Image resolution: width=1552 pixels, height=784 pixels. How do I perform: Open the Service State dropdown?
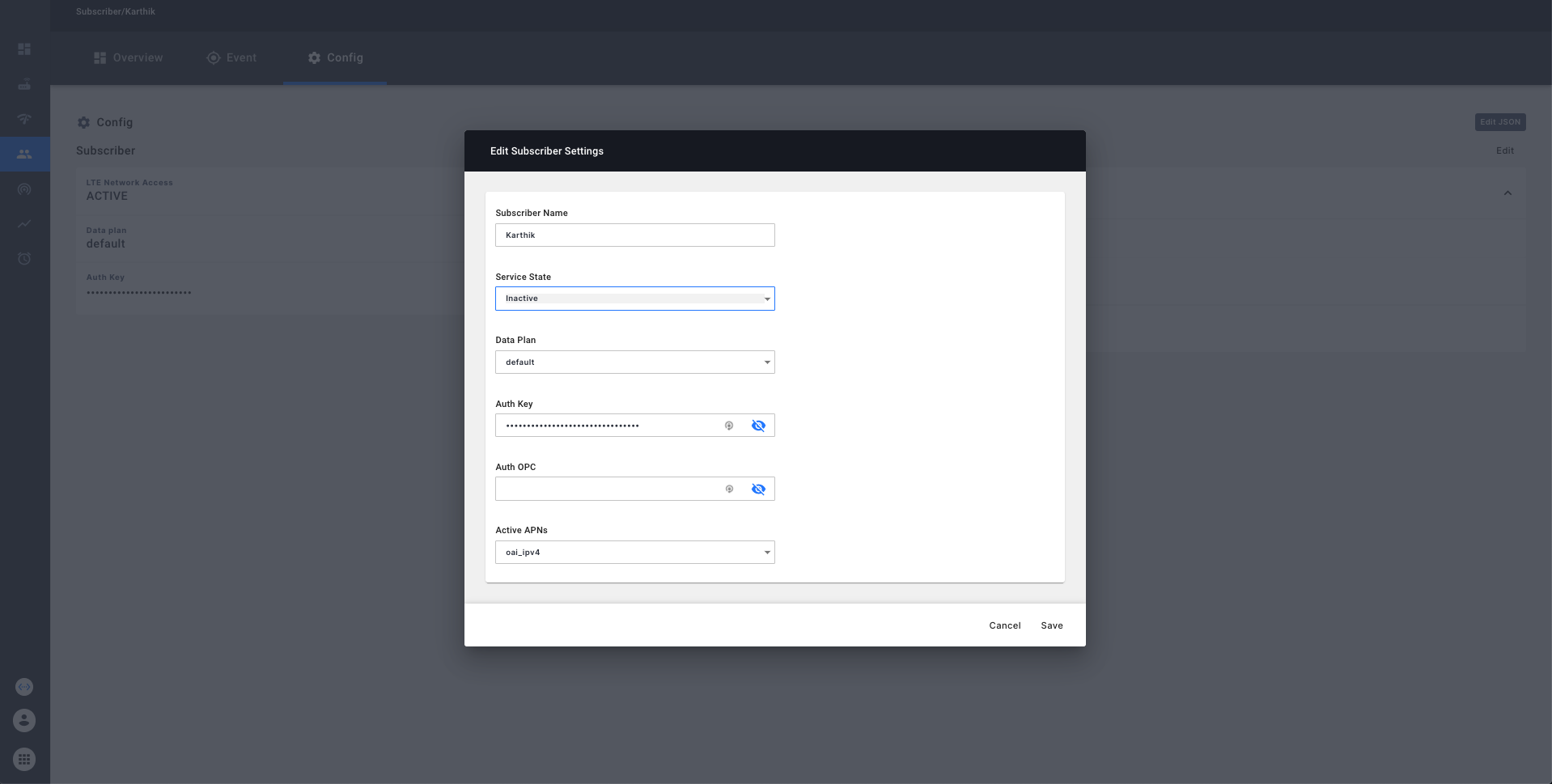click(634, 299)
